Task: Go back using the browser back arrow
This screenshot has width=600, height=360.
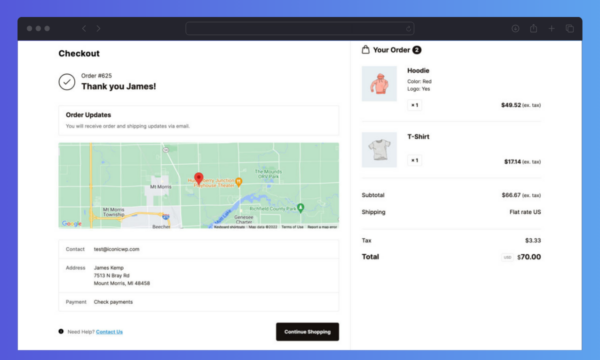Action: tap(84, 28)
